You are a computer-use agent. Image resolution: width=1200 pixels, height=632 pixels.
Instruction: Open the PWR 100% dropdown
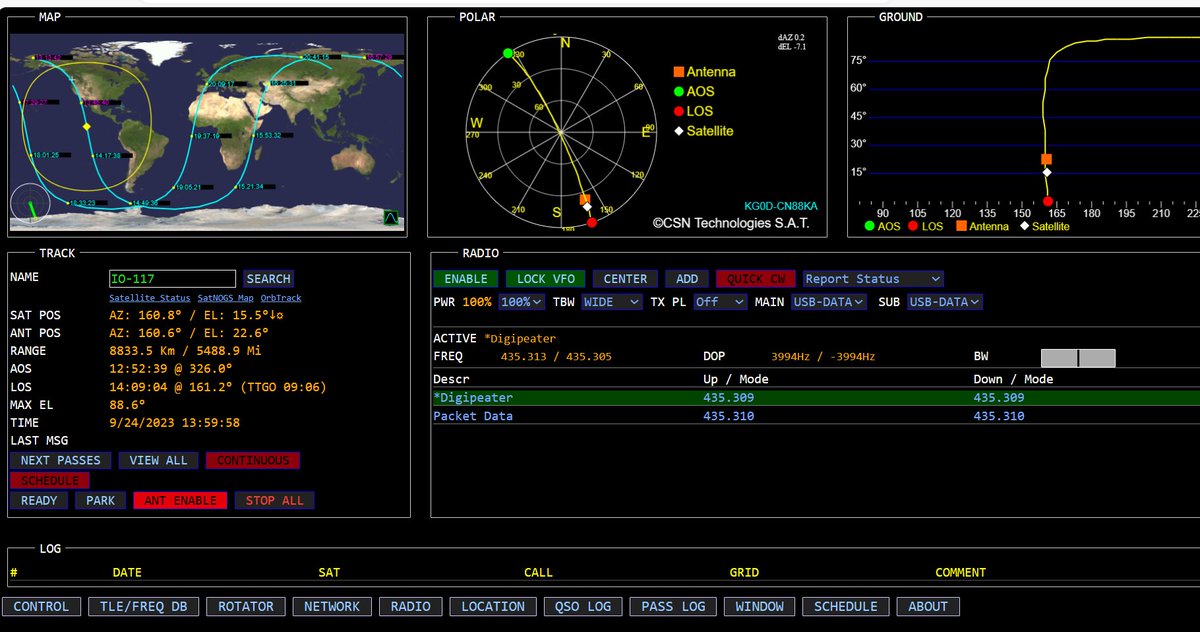coord(521,301)
